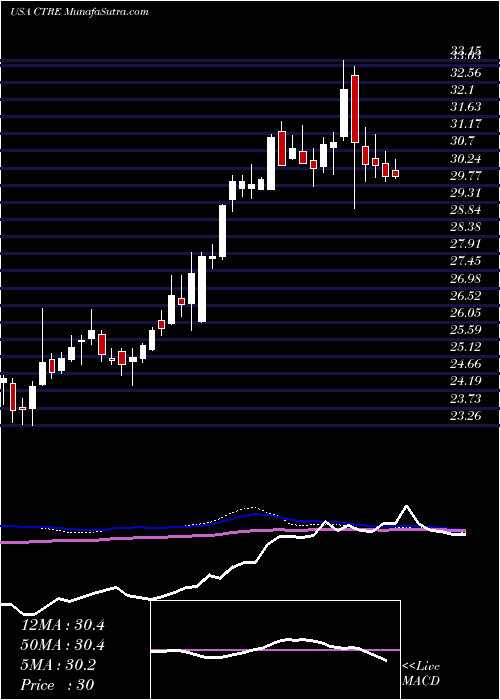Viewport: 500px width, 700px height.
Task: Click the 26.52 price level label
Action: pyautogui.click(x=466, y=296)
